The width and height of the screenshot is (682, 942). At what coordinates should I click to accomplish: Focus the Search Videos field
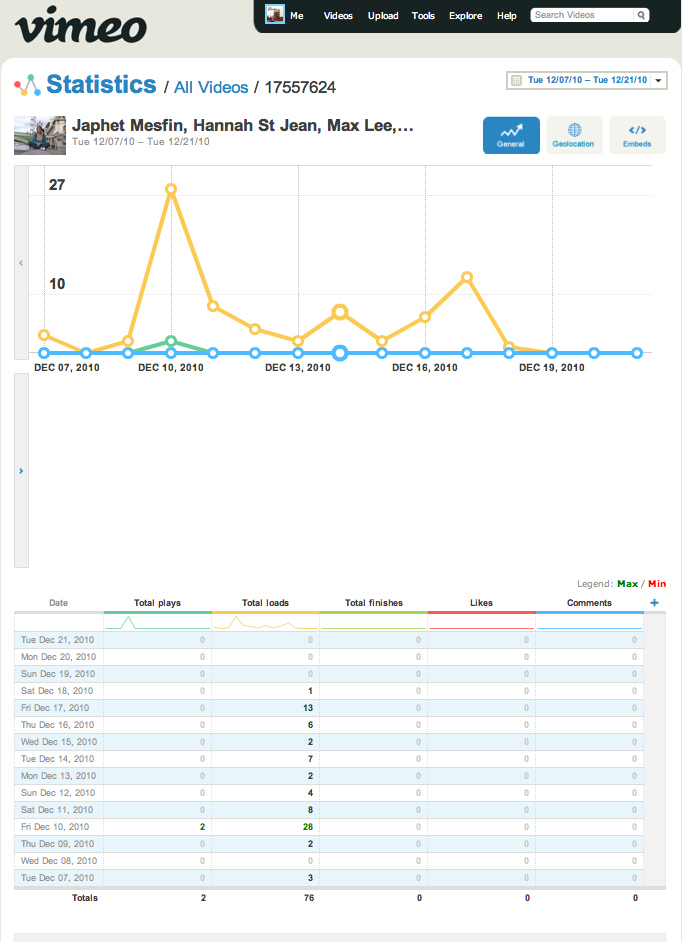582,15
